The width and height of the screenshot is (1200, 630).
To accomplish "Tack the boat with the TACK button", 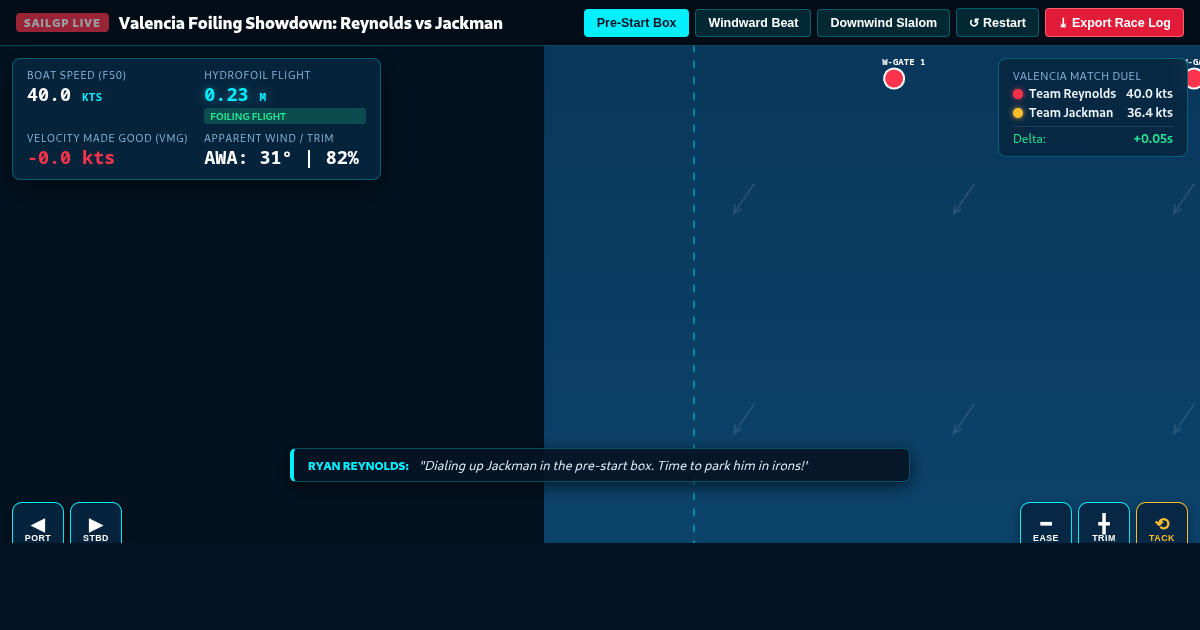I will 1162,523.
